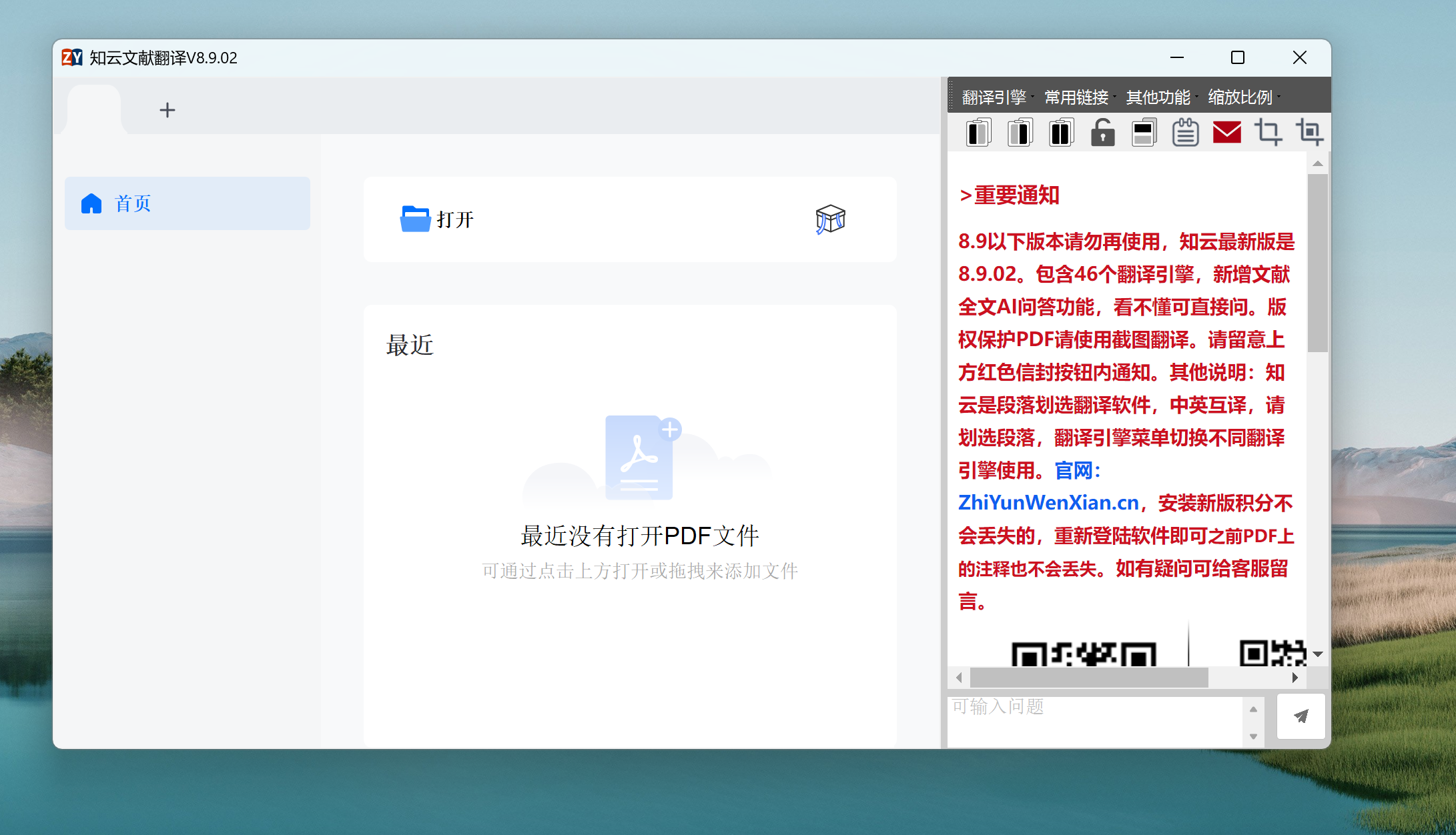Click the blue home icon in sidebar
Image resolution: width=1456 pixels, height=835 pixels.
91,203
